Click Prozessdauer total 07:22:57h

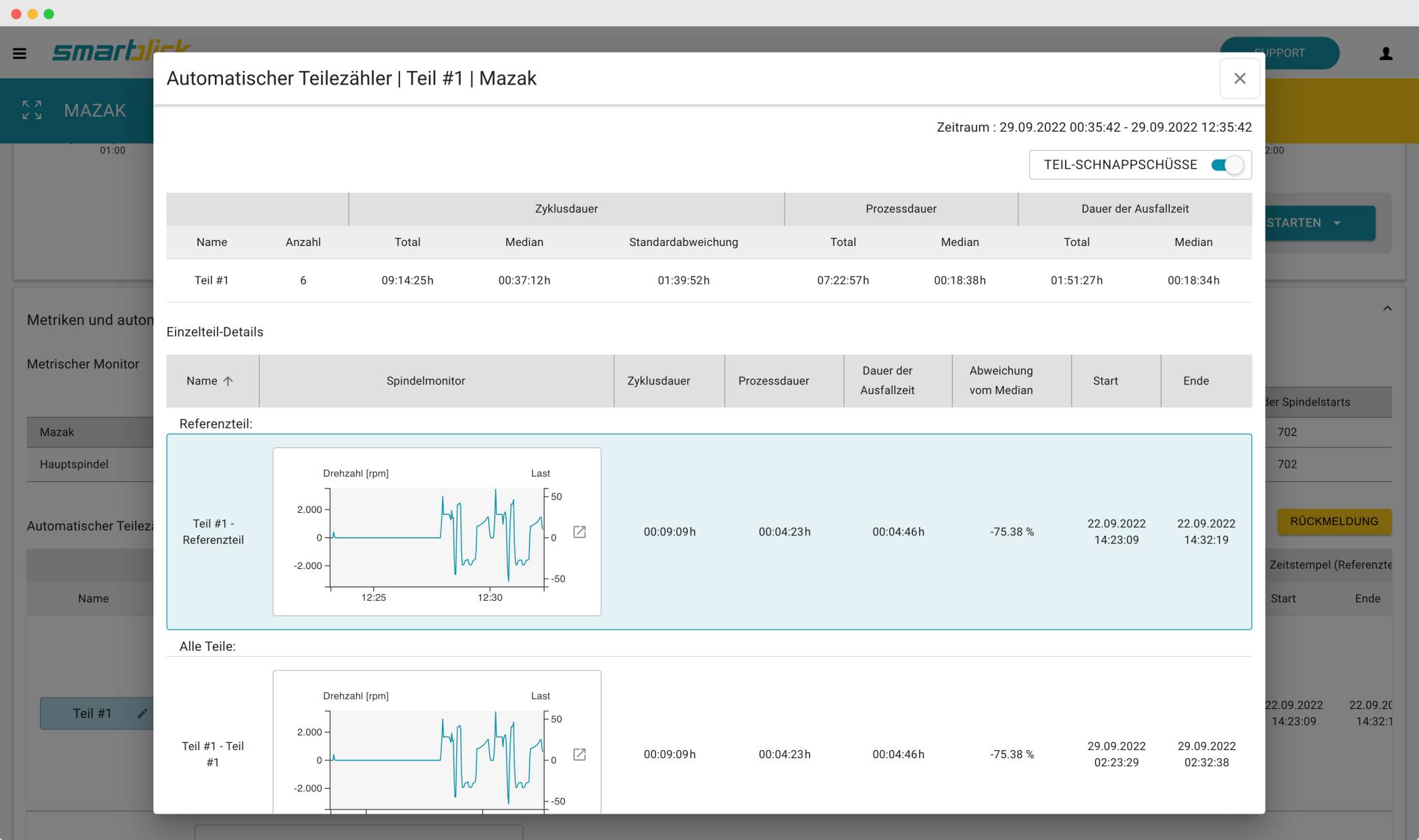pyautogui.click(x=843, y=280)
